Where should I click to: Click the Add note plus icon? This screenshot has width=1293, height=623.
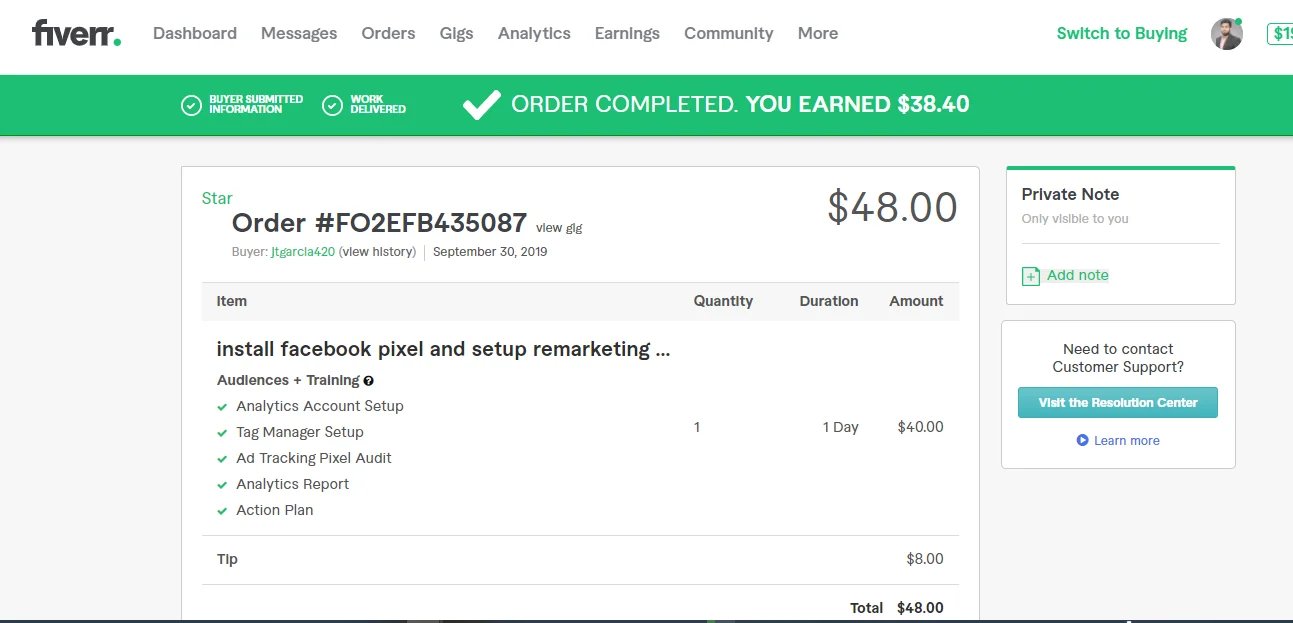click(x=1031, y=276)
